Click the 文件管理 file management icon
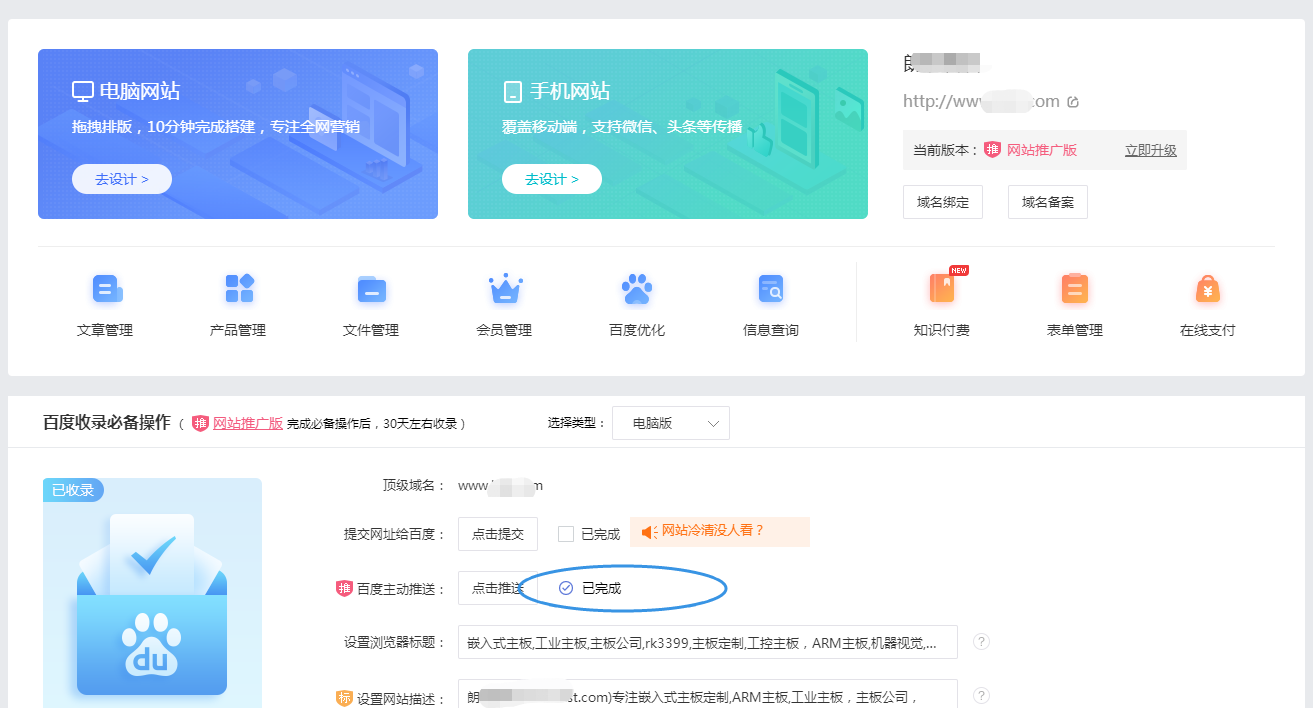This screenshot has width=1313, height=708. pyautogui.click(x=371, y=290)
